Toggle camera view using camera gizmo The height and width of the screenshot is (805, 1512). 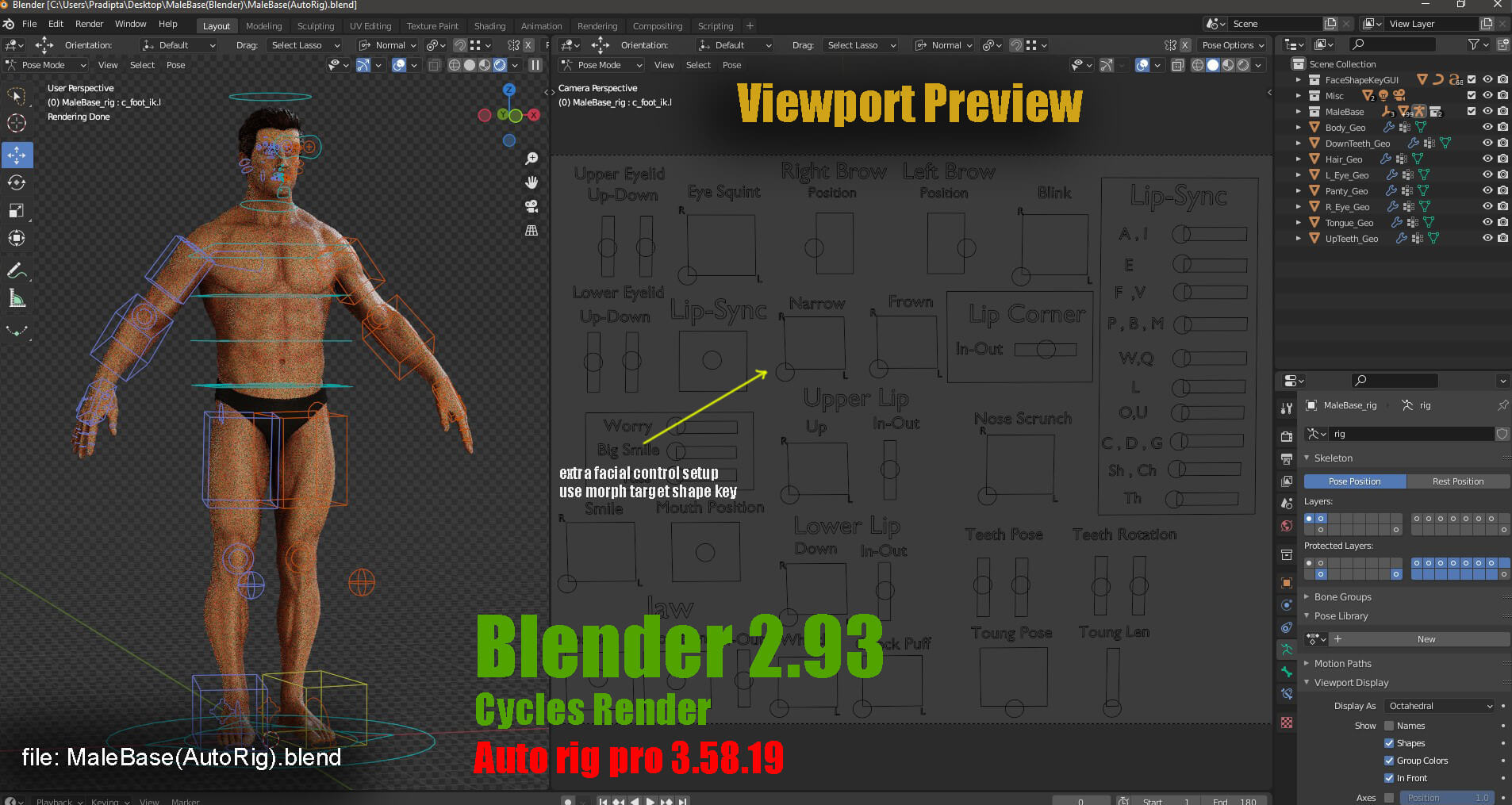(532, 206)
